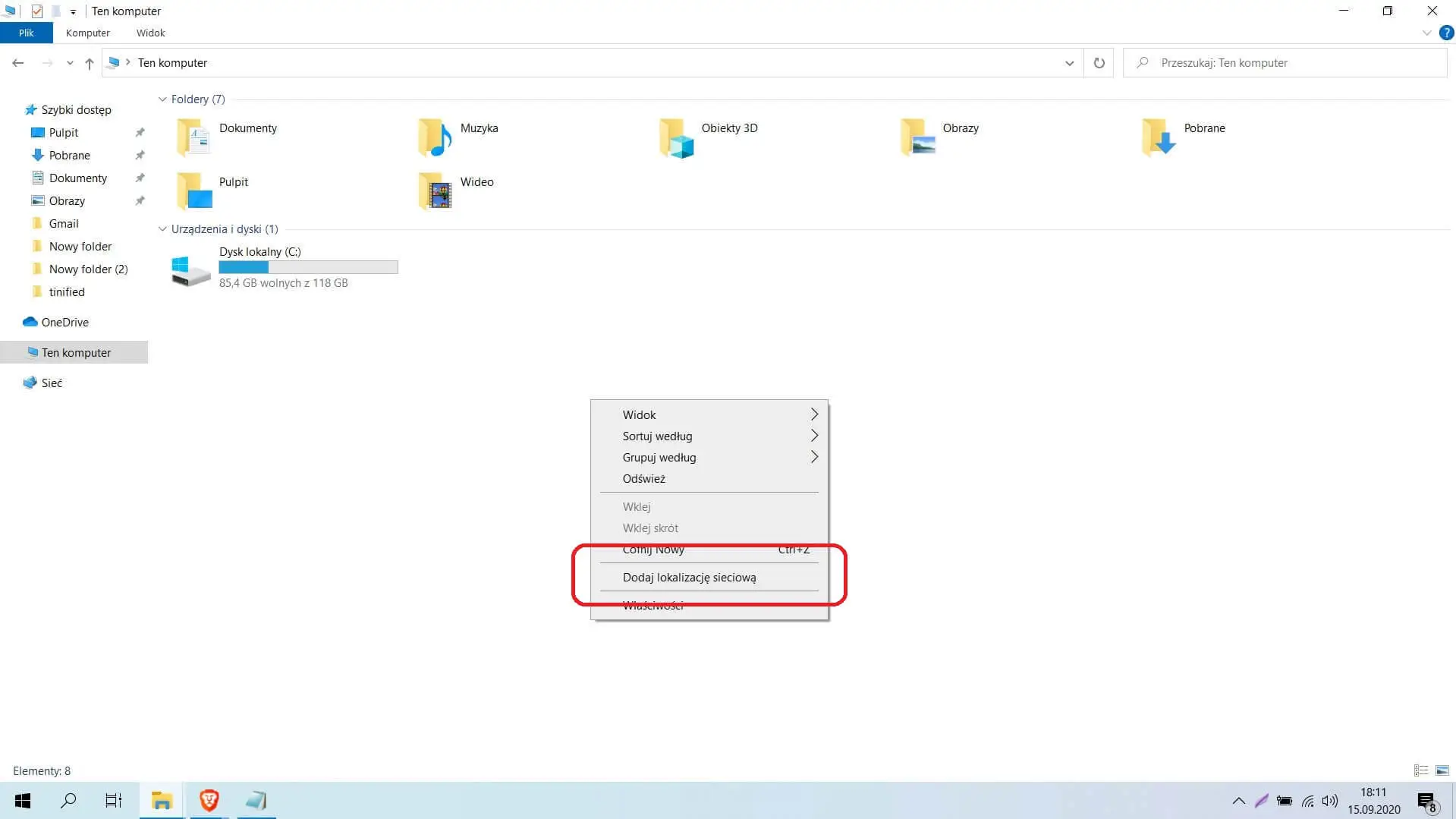Collapse the Urządzenia i dyski section

162,228
